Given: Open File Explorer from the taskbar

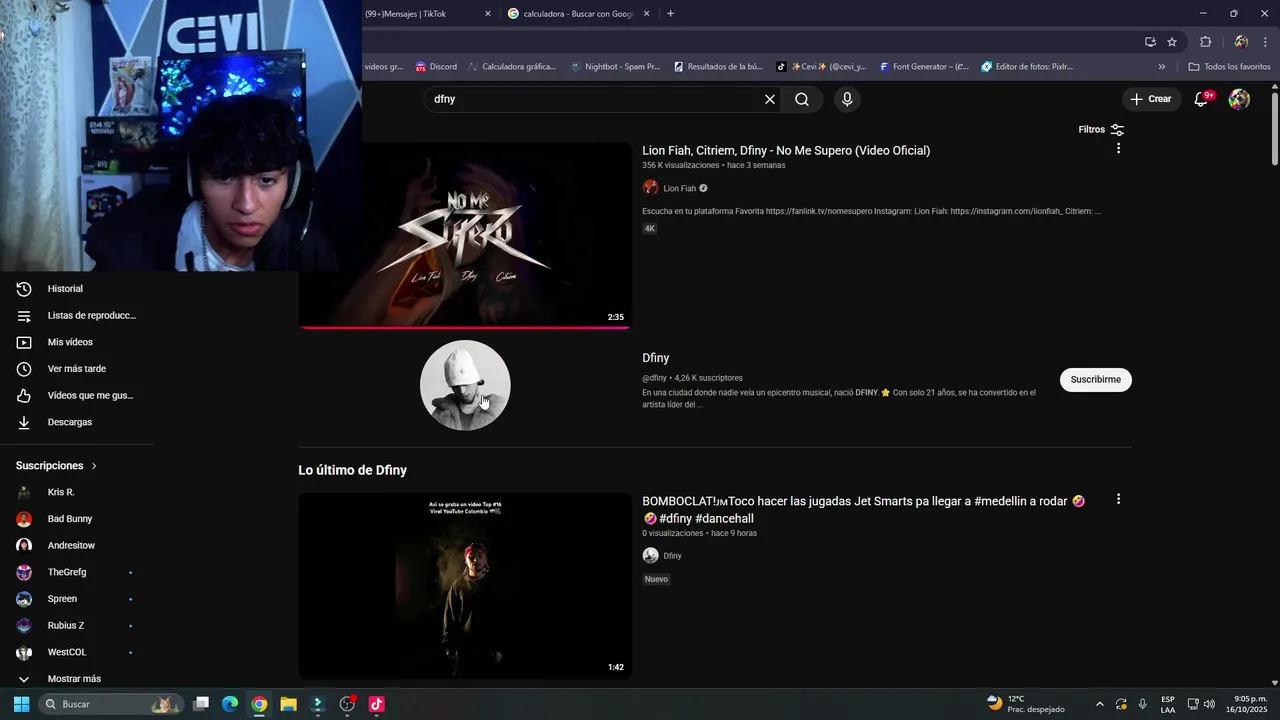Looking at the screenshot, I should 288,704.
